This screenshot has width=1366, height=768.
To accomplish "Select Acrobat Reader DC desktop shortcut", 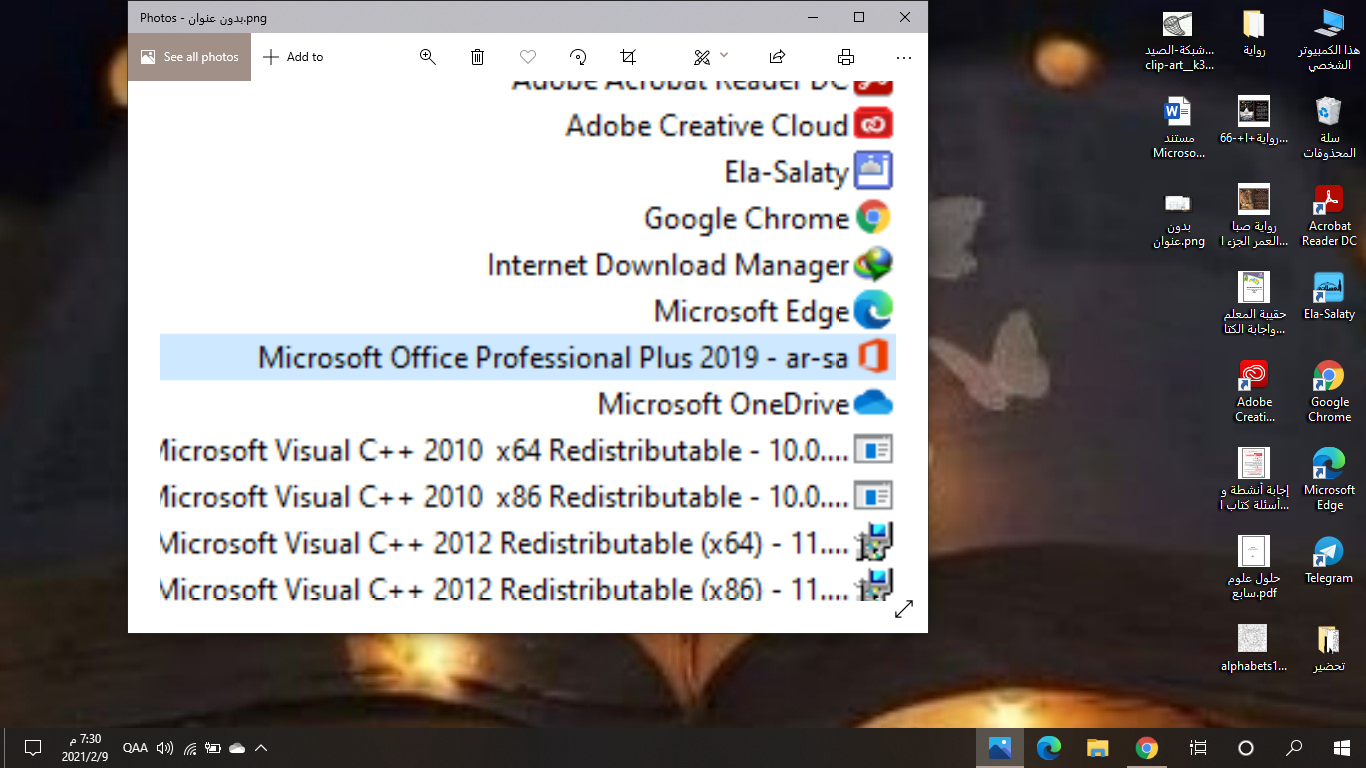I will [1329, 216].
